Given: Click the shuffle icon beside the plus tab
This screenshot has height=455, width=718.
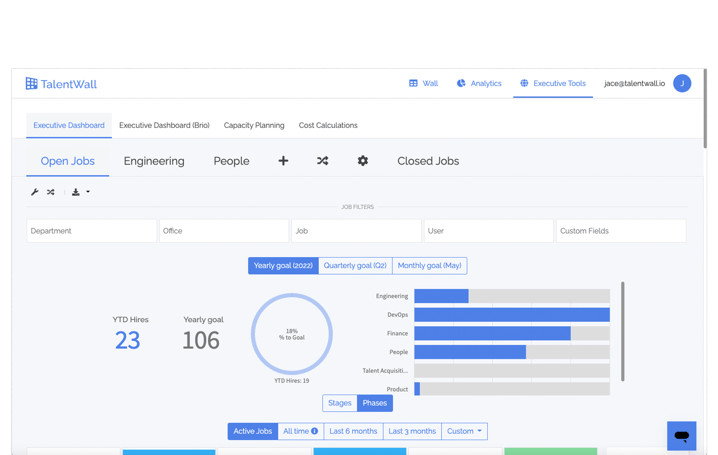Looking at the screenshot, I should tap(322, 161).
